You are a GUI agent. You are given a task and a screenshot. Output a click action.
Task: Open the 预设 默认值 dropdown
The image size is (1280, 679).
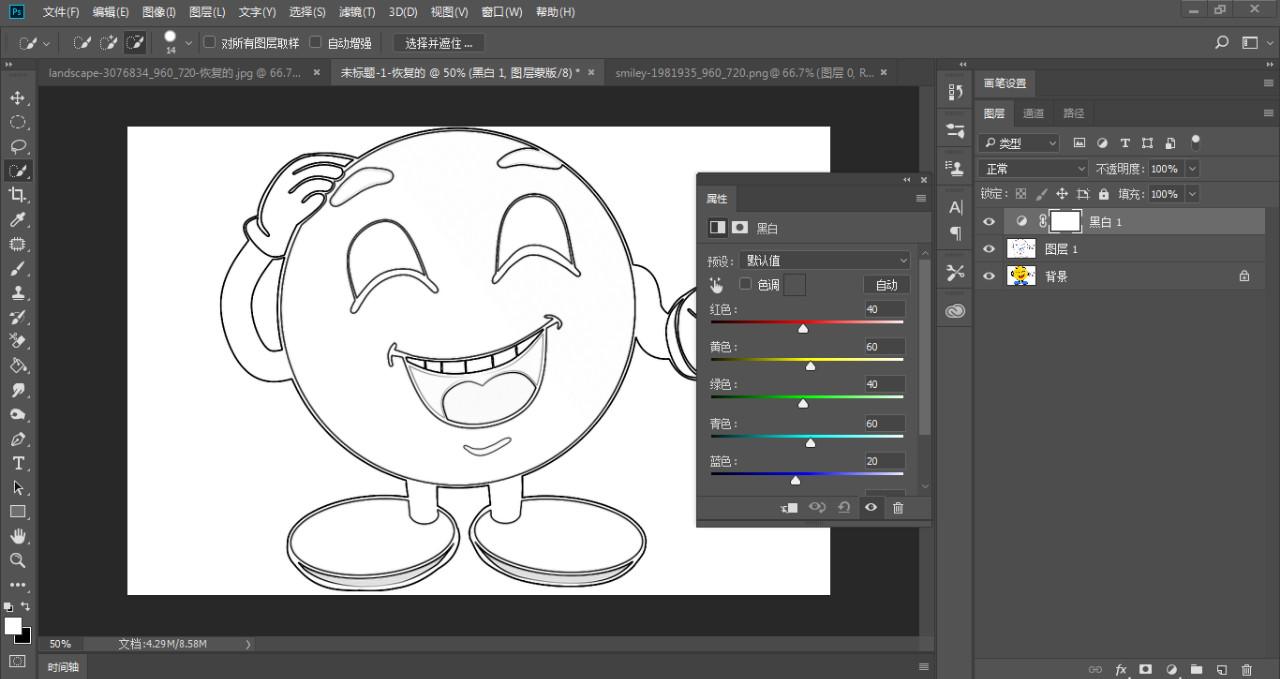click(825, 261)
